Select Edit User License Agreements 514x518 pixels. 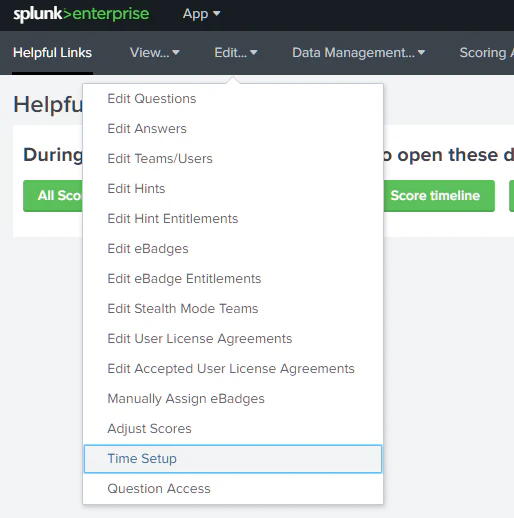pos(233,339)
